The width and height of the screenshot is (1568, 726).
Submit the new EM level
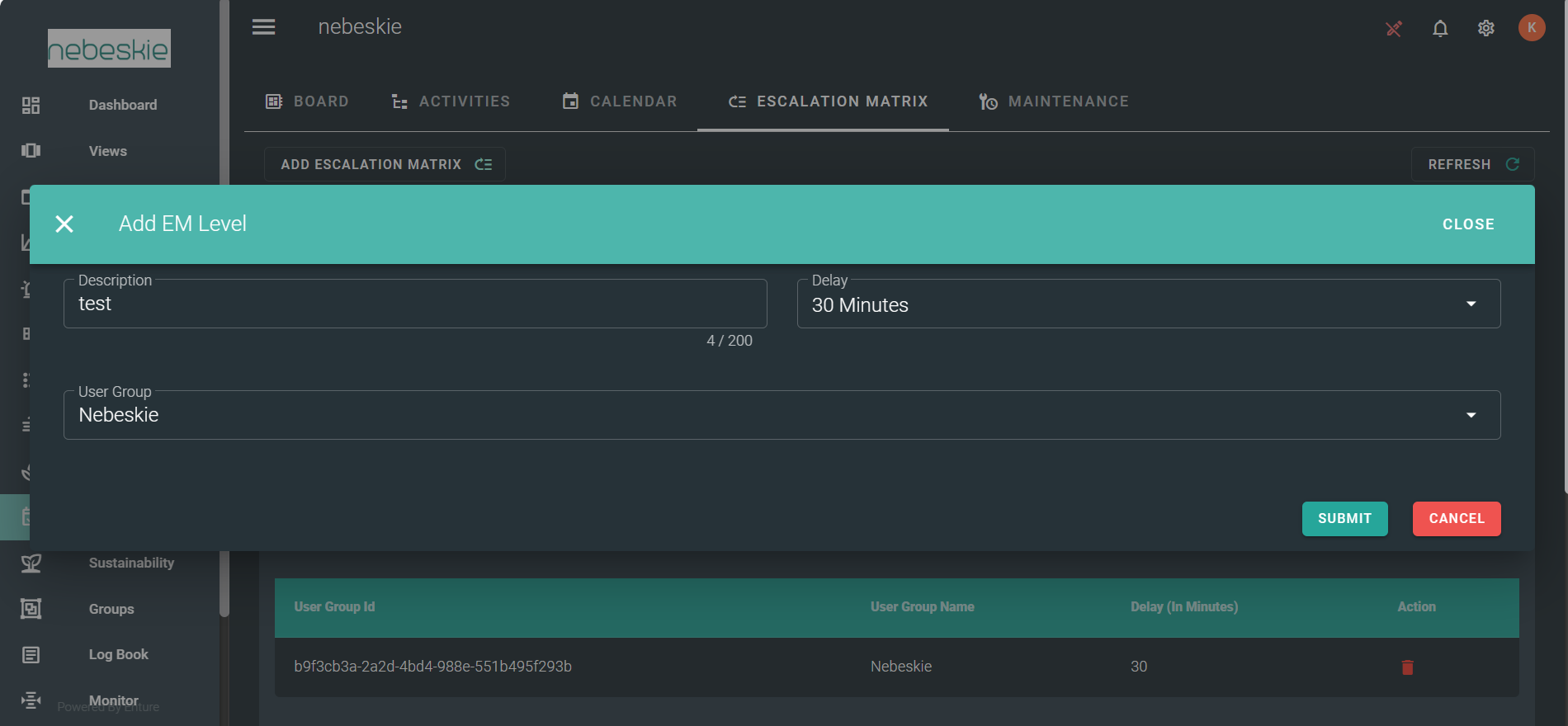[1344, 519]
